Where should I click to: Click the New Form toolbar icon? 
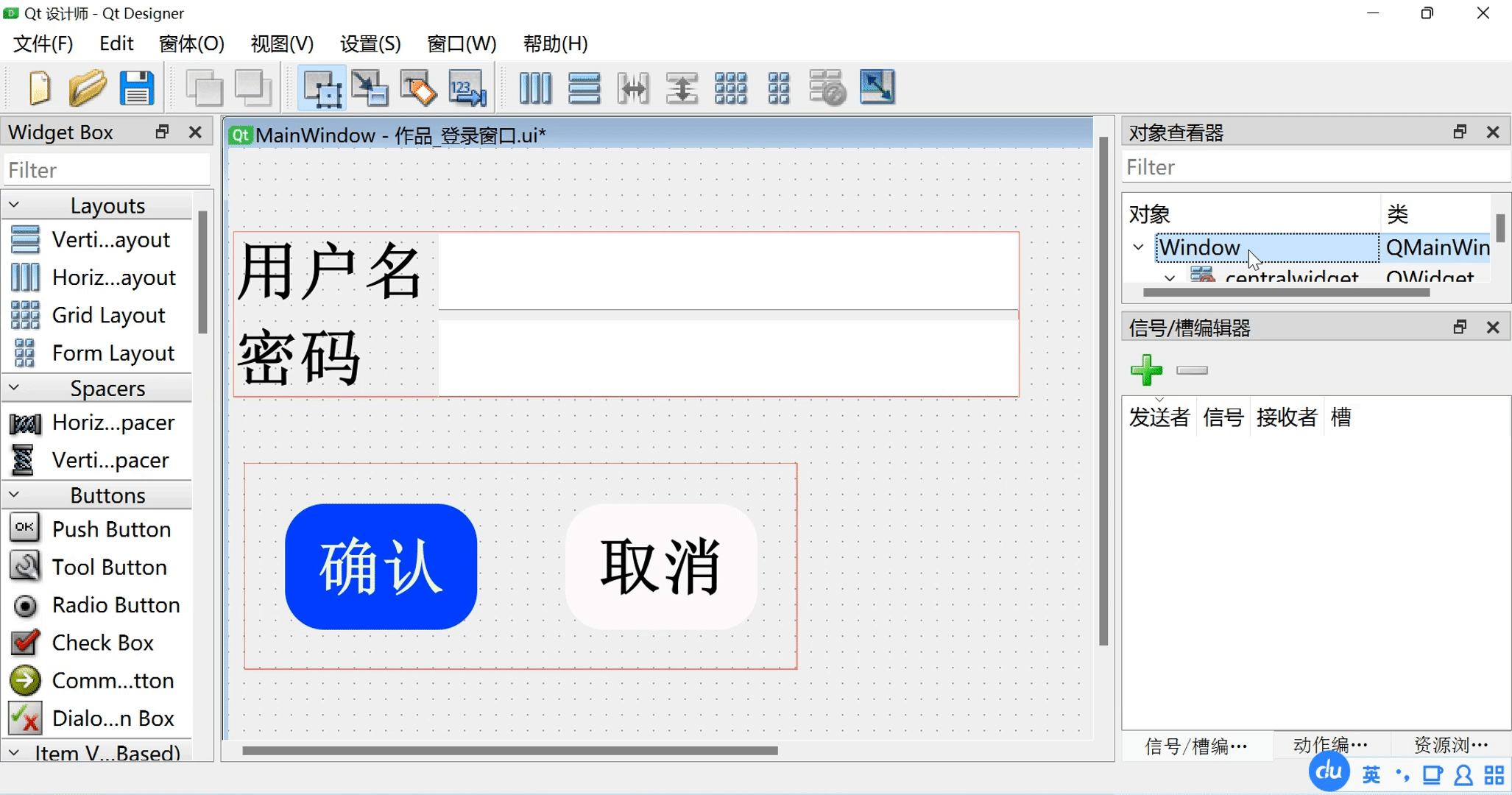pos(39,88)
